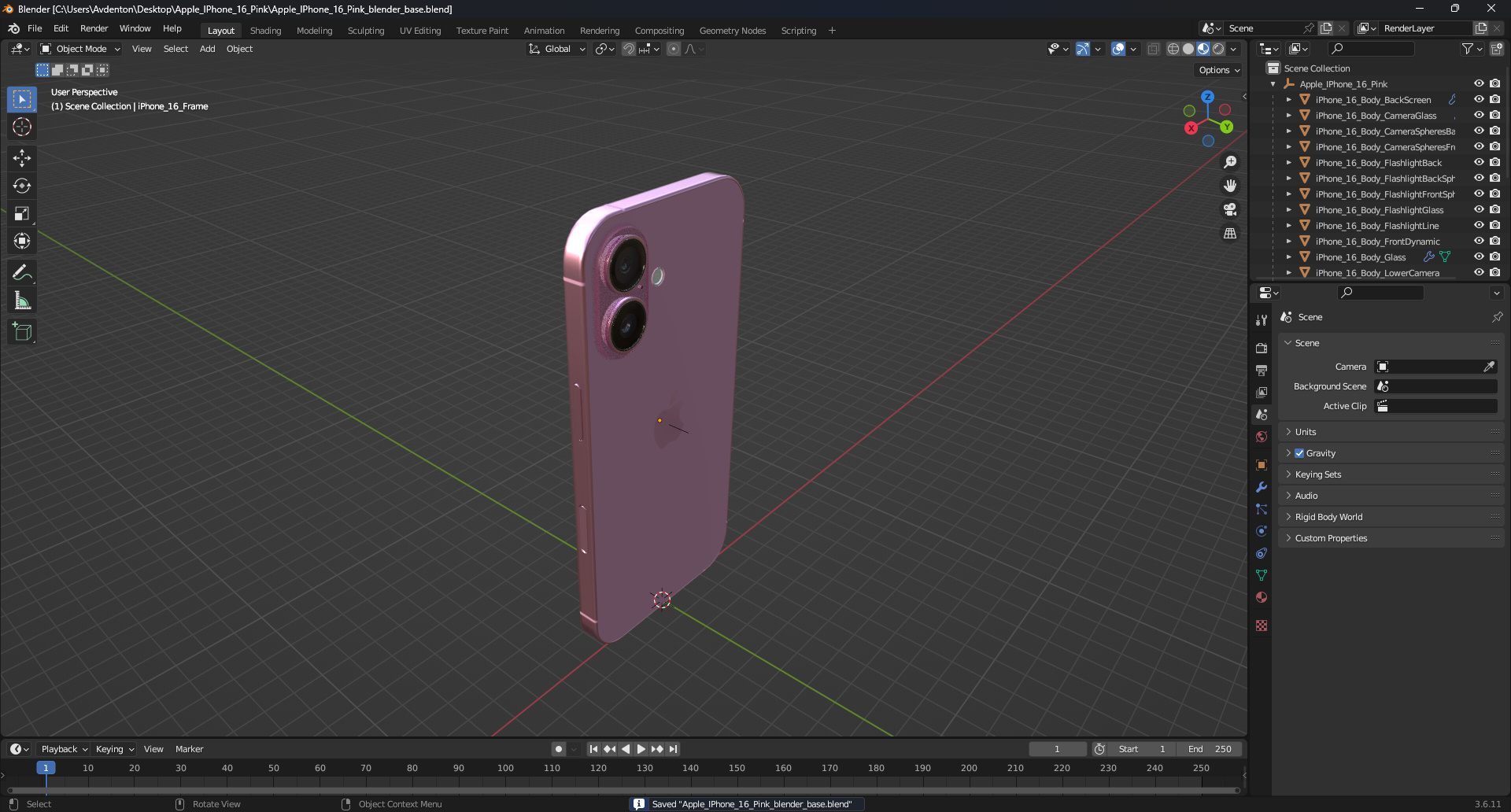The image size is (1511, 812).
Task: Expand iPhone_16_Body_LowerCamera tree item
Action: (1289, 273)
